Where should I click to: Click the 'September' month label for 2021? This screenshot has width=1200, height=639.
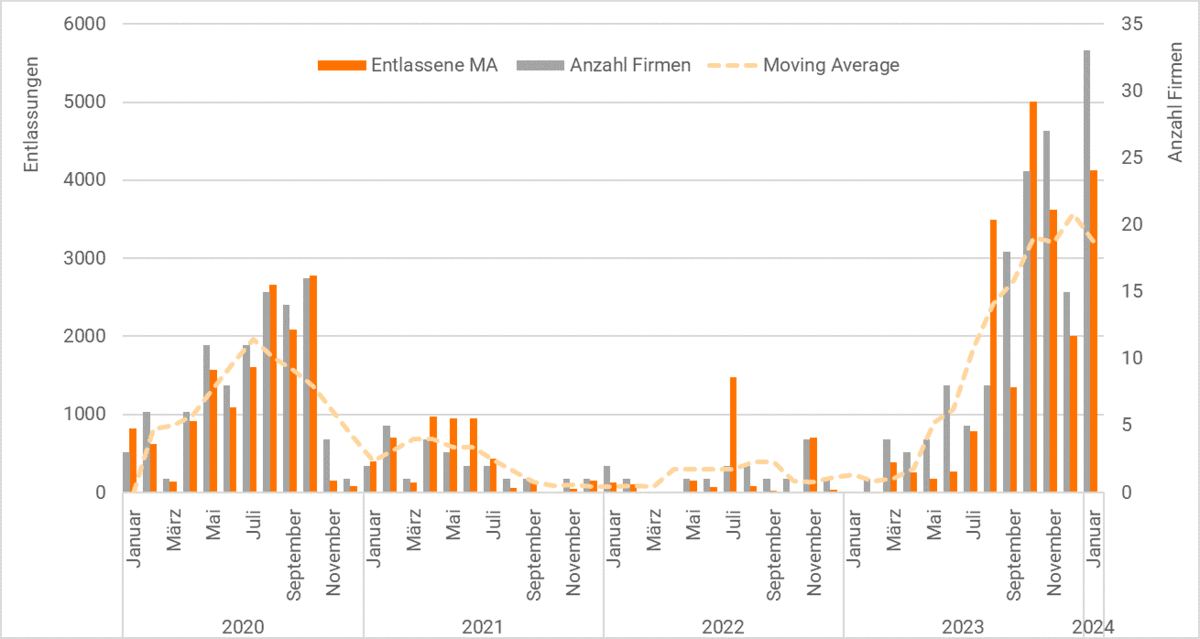pos(535,554)
